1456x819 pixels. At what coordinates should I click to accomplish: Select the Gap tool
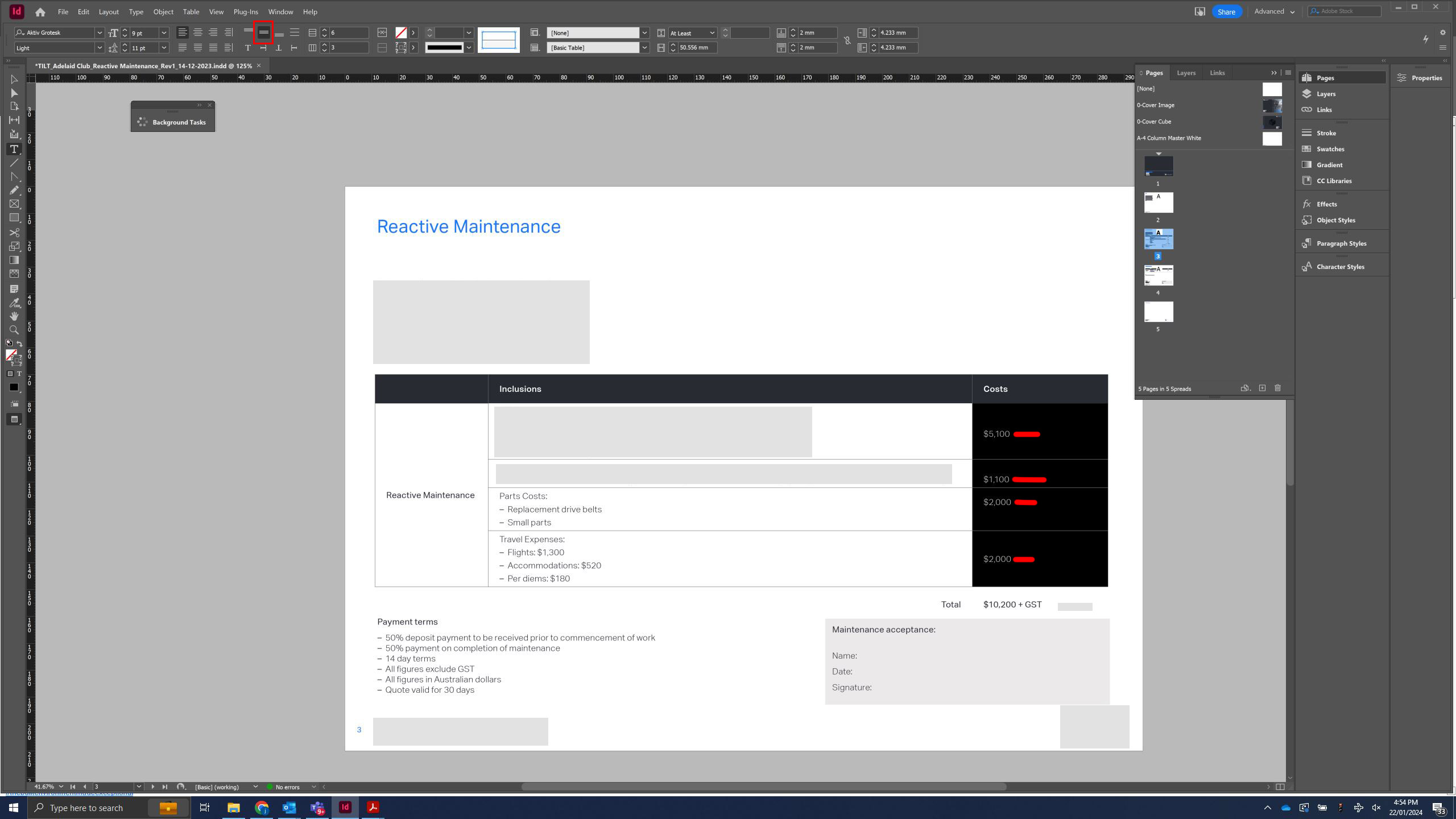click(14, 120)
